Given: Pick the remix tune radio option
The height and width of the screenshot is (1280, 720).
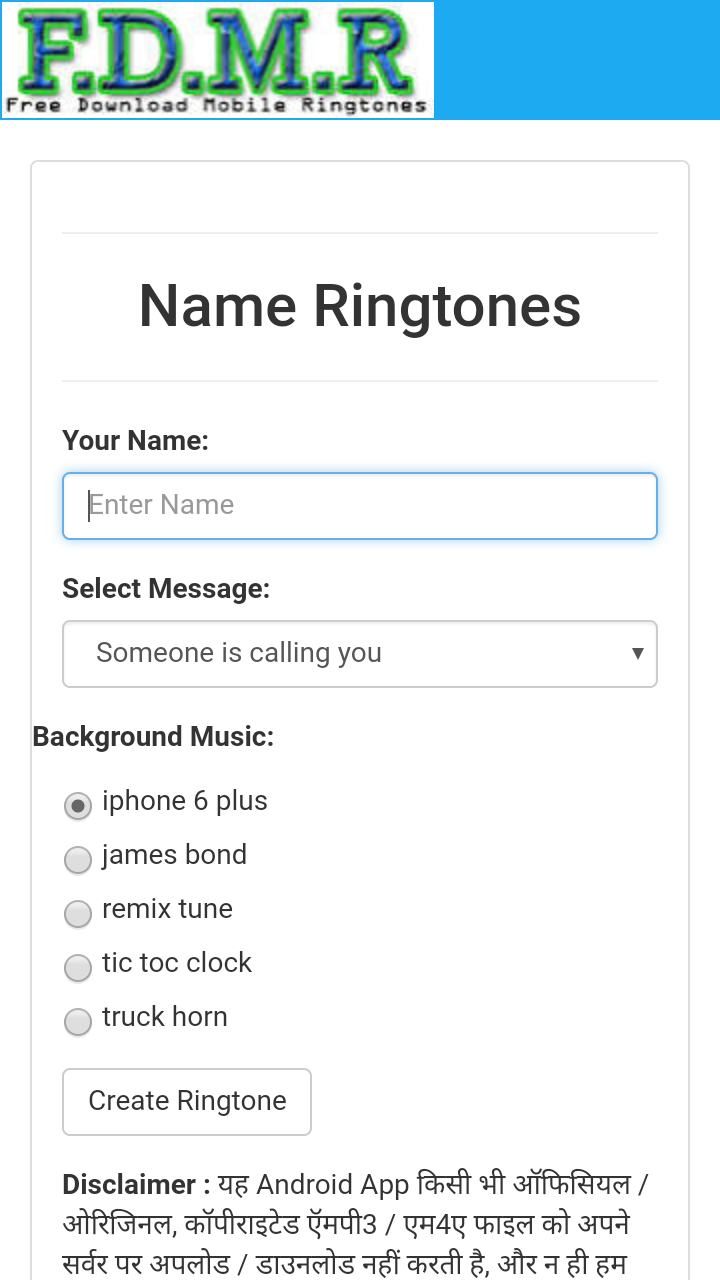Looking at the screenshot, I should click(78, 913).
